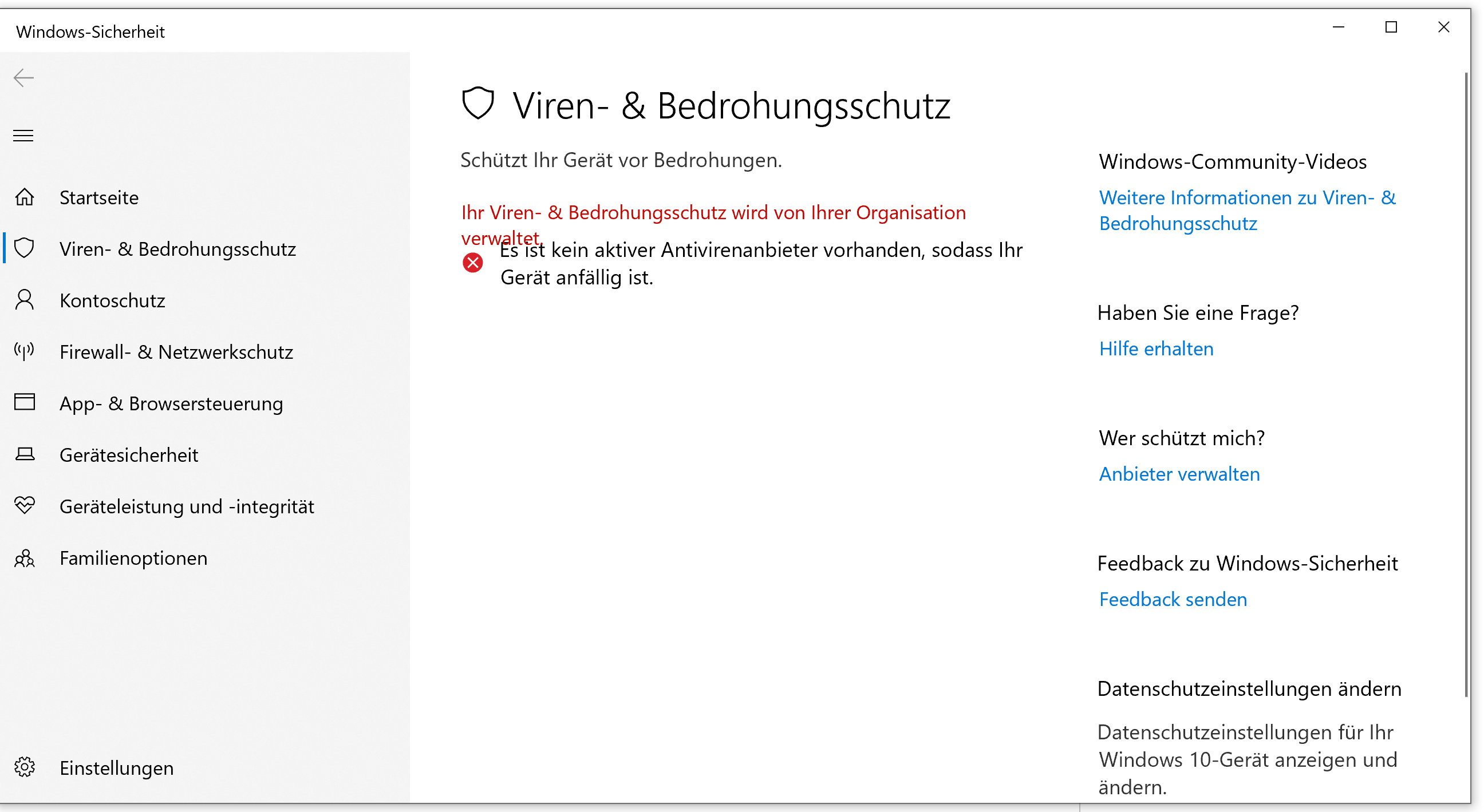Viewport: 1484px width, 812px height.
Task: Click the shield icon beside Viren- & Bedrohungsschutz in sidebar
Action: coord(24,248)
